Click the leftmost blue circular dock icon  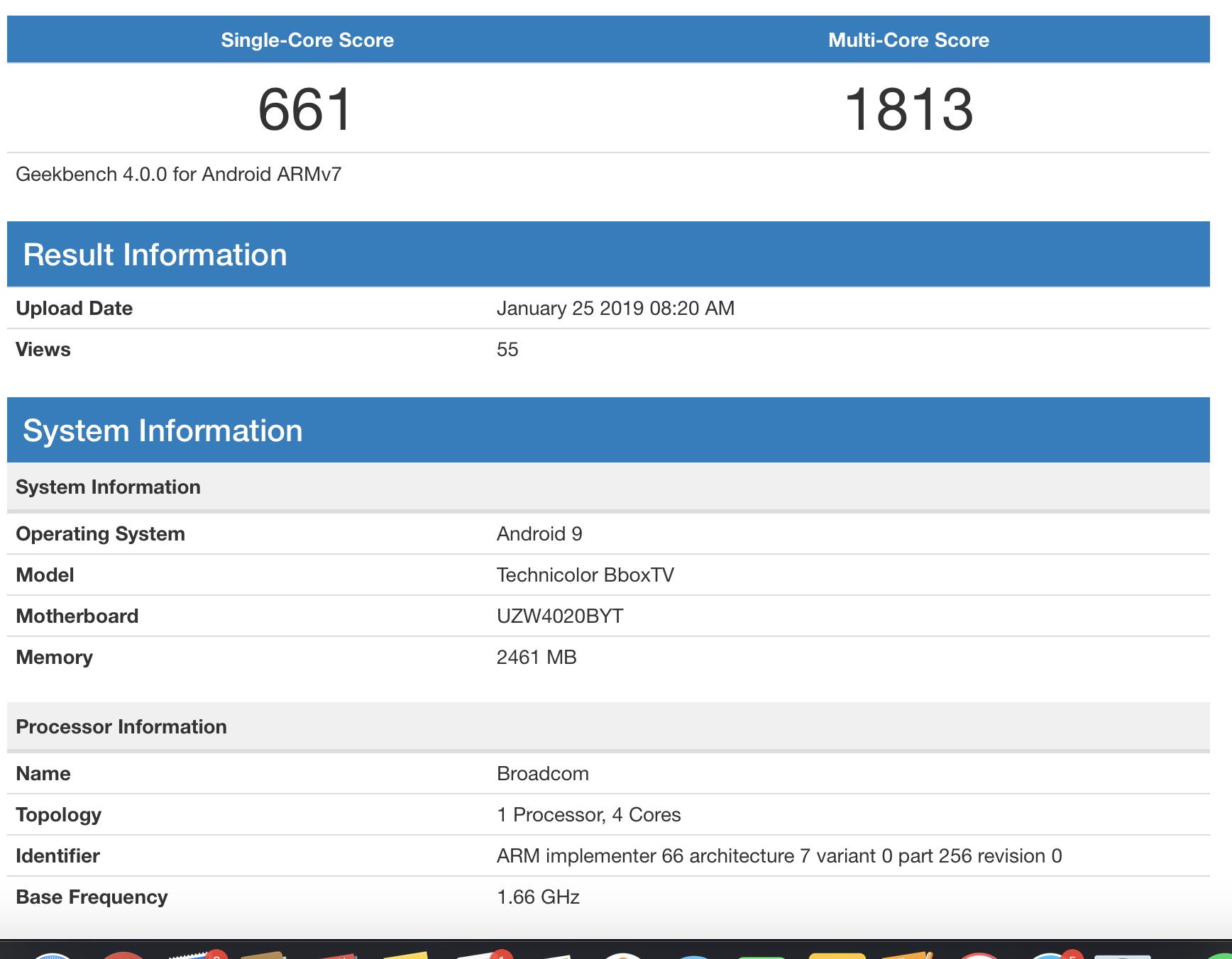pos(53,955)
